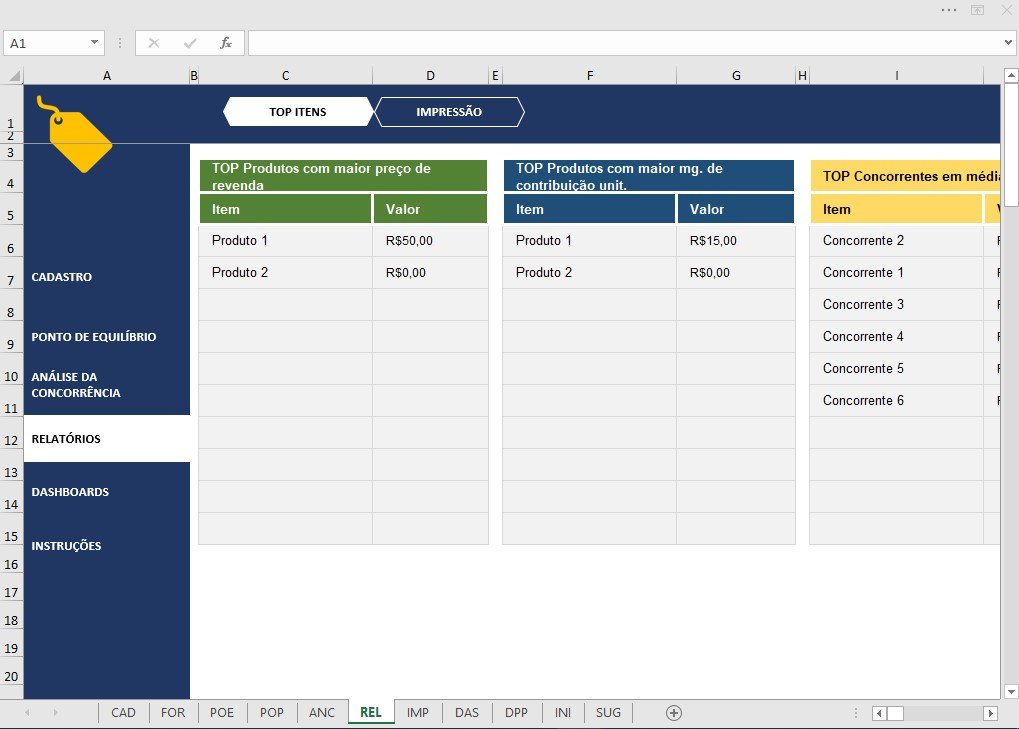Click the yellow price tag logo
This screenshot has width=1019, height=729.
(x=73, y=134)
